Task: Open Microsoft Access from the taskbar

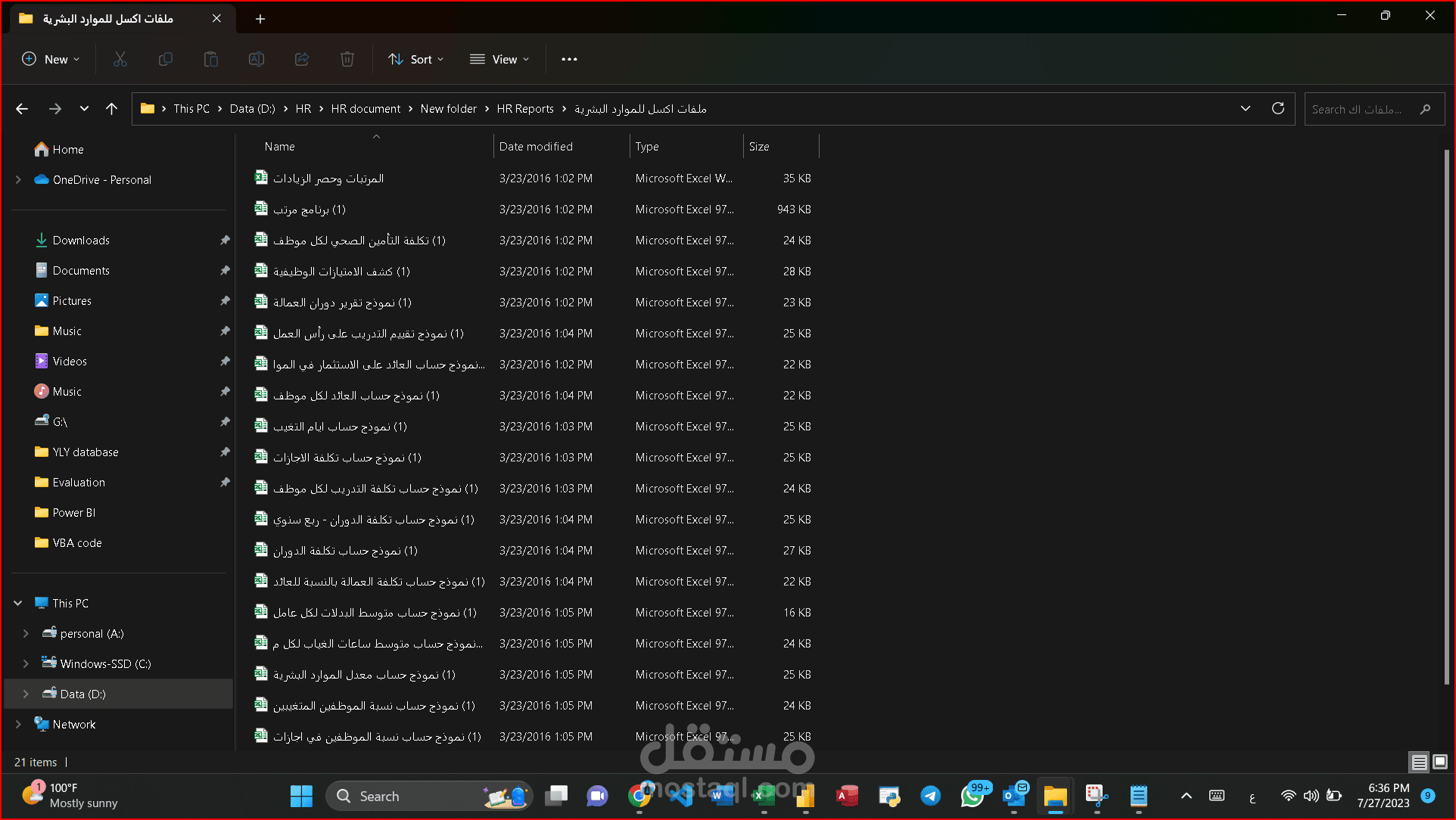Action: click(847, 796)
